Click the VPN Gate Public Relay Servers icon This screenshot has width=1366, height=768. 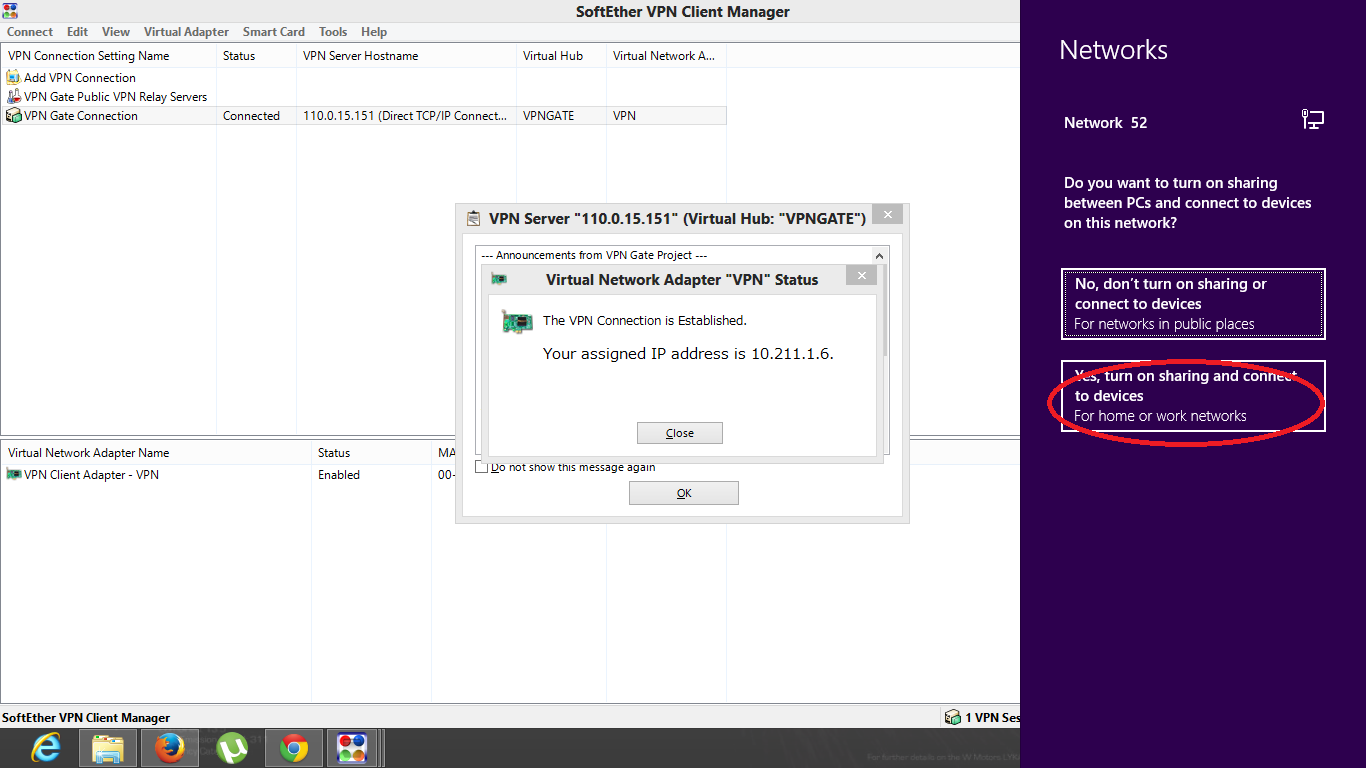(13, 96)
